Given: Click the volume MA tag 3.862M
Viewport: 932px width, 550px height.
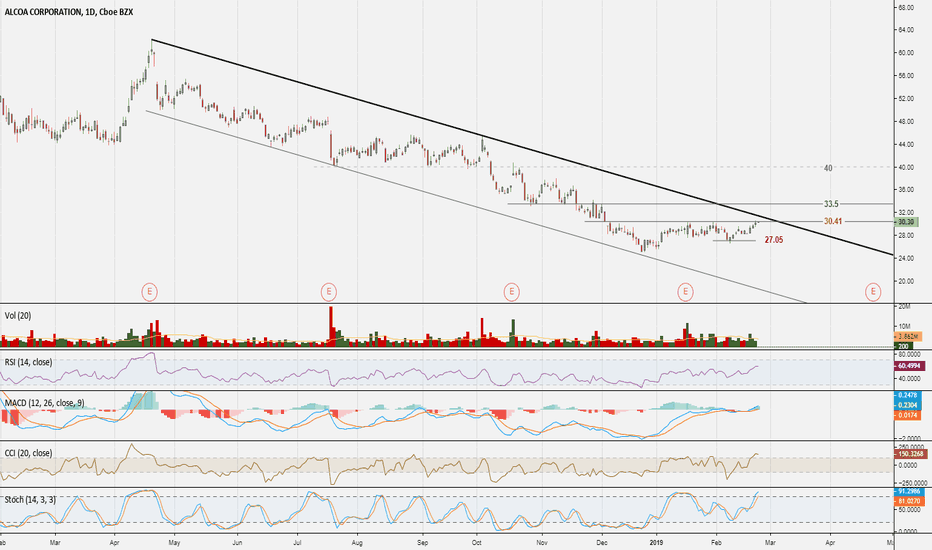Looking at the screenshot, I should click(x=908, y=337).
